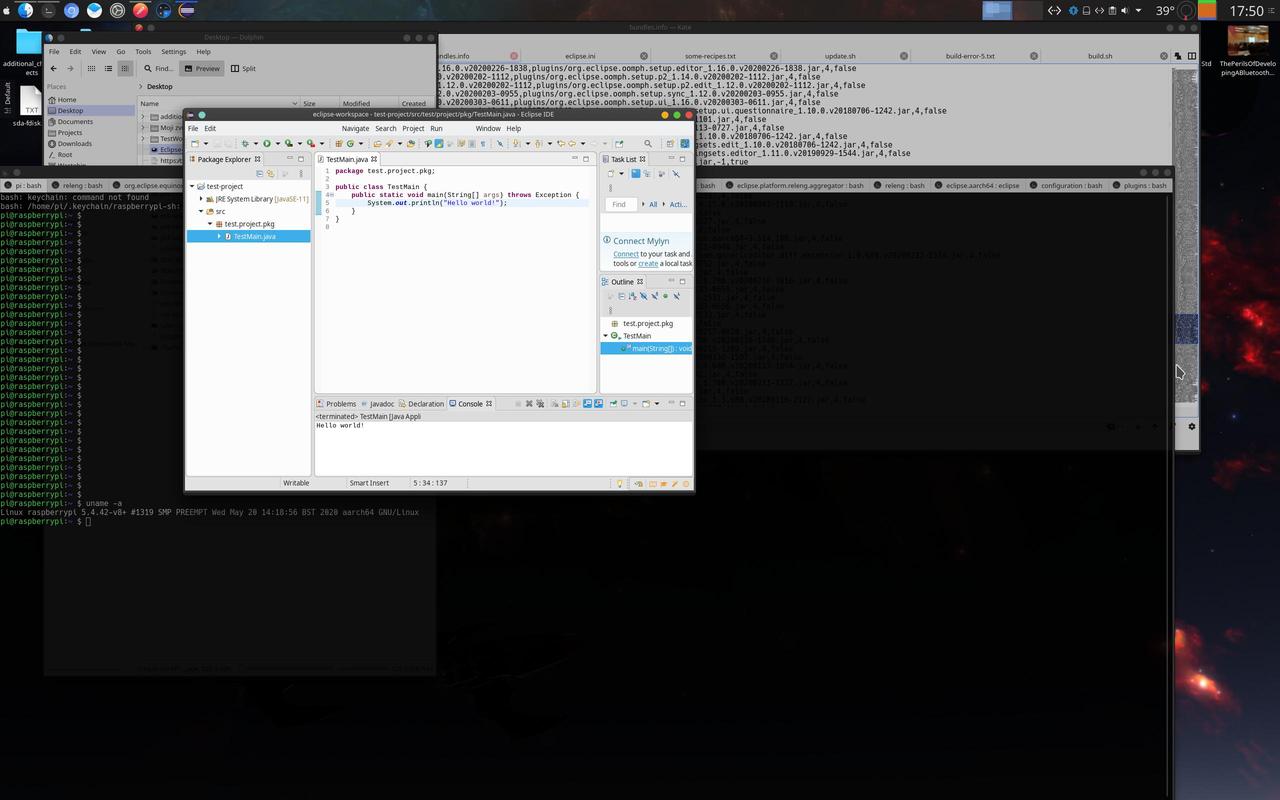Click New Java Package icon in Eclipse toolbar
Image resolution: width=1280 pixels, height=800 pixels.
click(339, 144)
